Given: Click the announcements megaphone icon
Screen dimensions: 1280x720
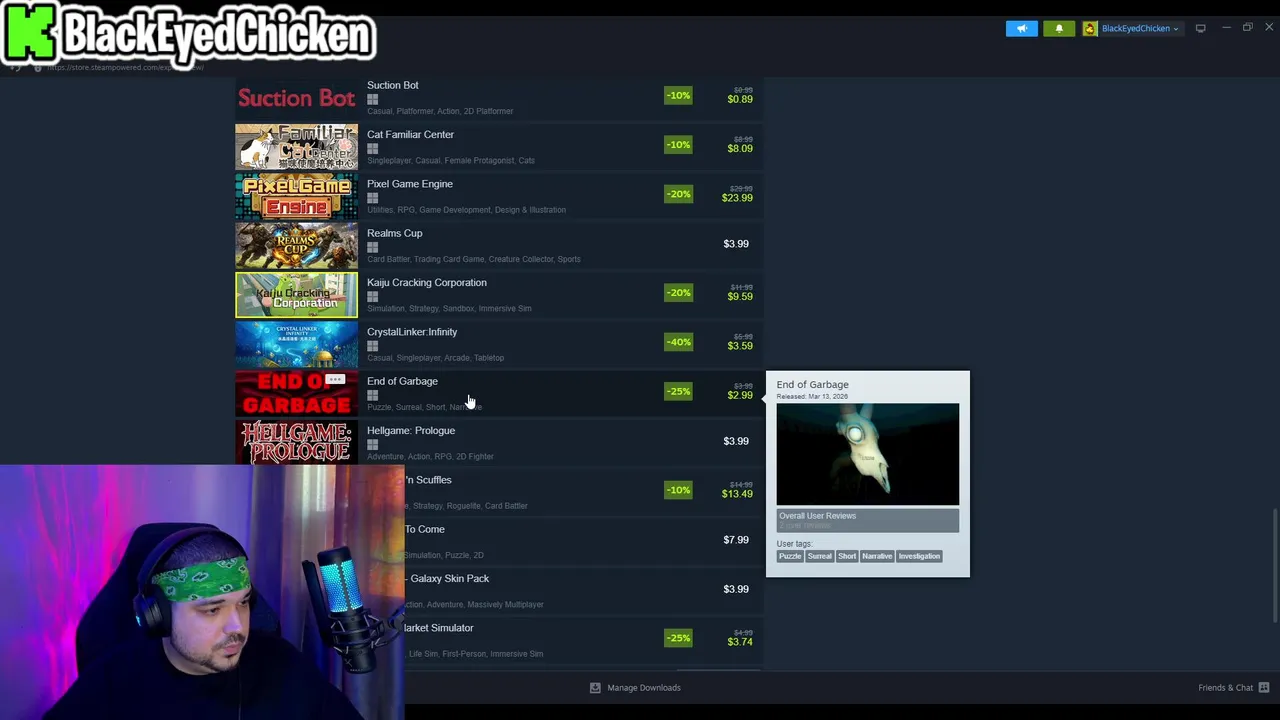Looking at the screenshot, I should tap(1022, 28).
